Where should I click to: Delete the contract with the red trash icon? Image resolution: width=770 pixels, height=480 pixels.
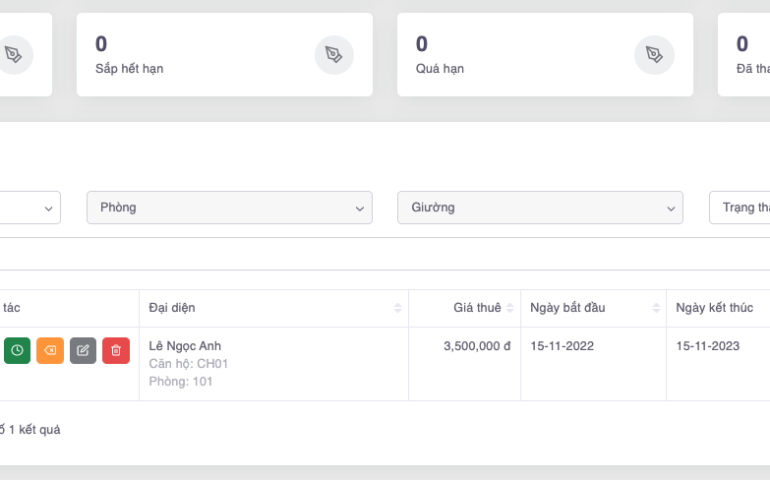click(116, 350)
